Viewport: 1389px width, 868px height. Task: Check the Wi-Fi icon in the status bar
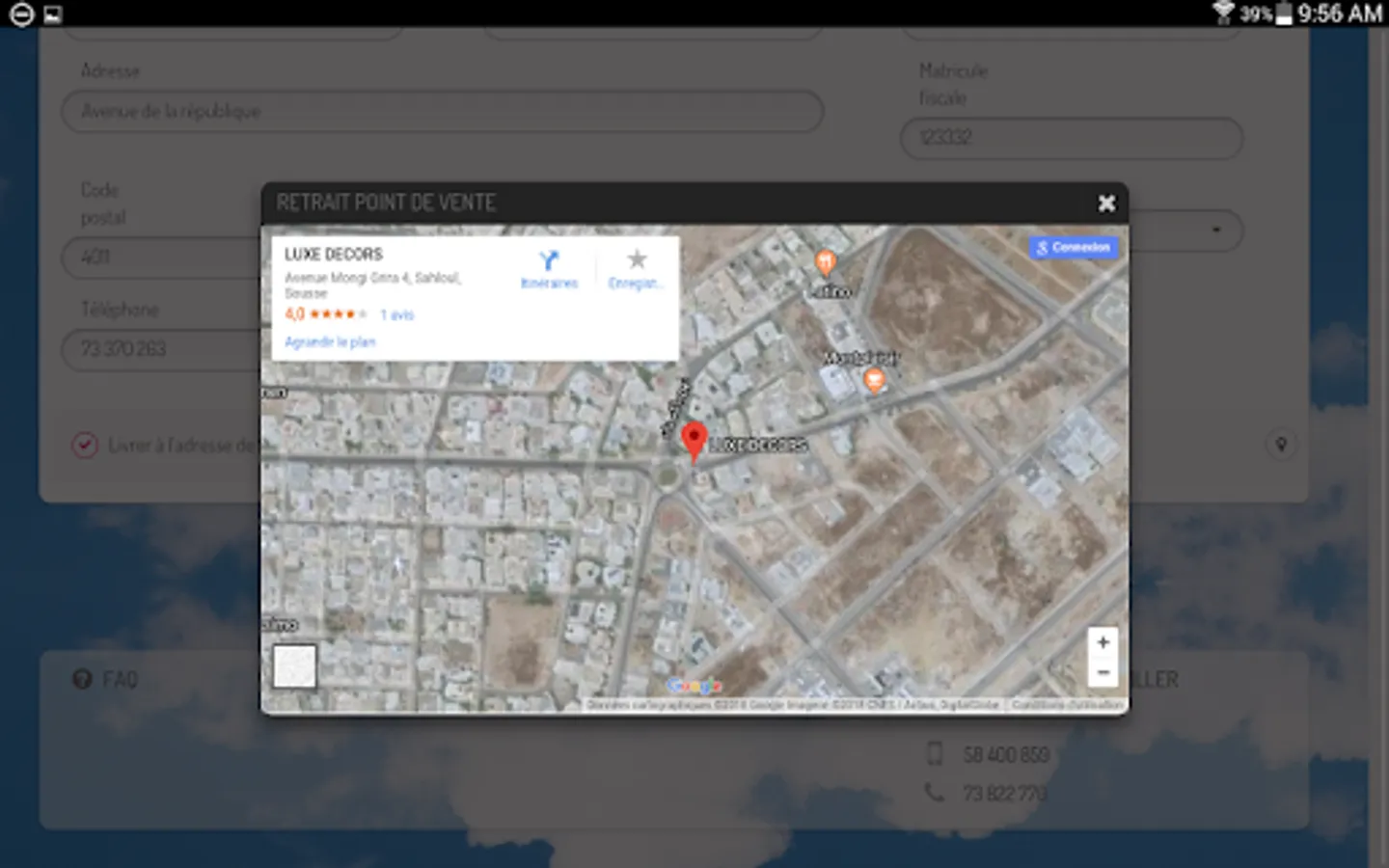pos(1223,13)
